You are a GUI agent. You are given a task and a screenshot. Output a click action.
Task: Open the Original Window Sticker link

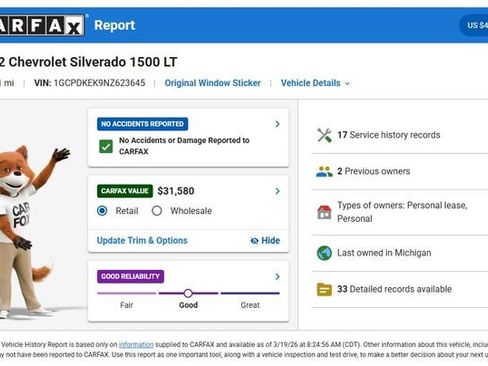tap(213, 83)
